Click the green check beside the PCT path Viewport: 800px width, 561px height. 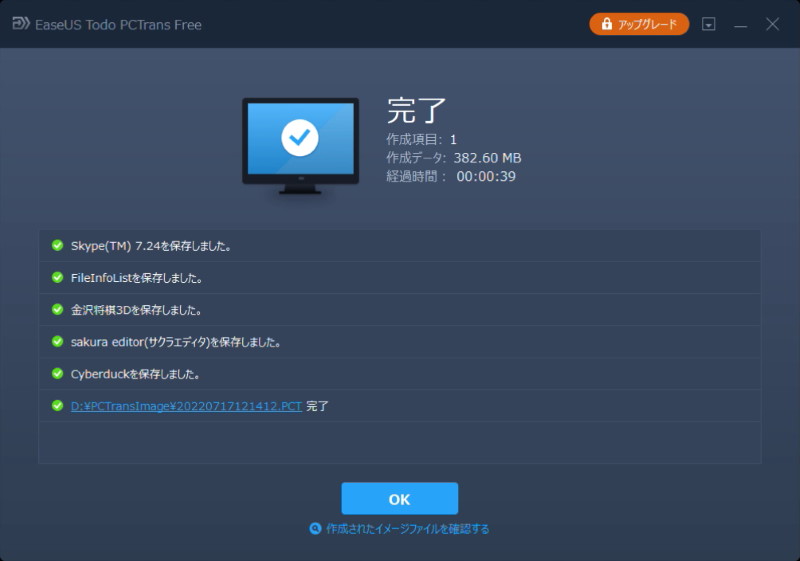pos(57,406)
